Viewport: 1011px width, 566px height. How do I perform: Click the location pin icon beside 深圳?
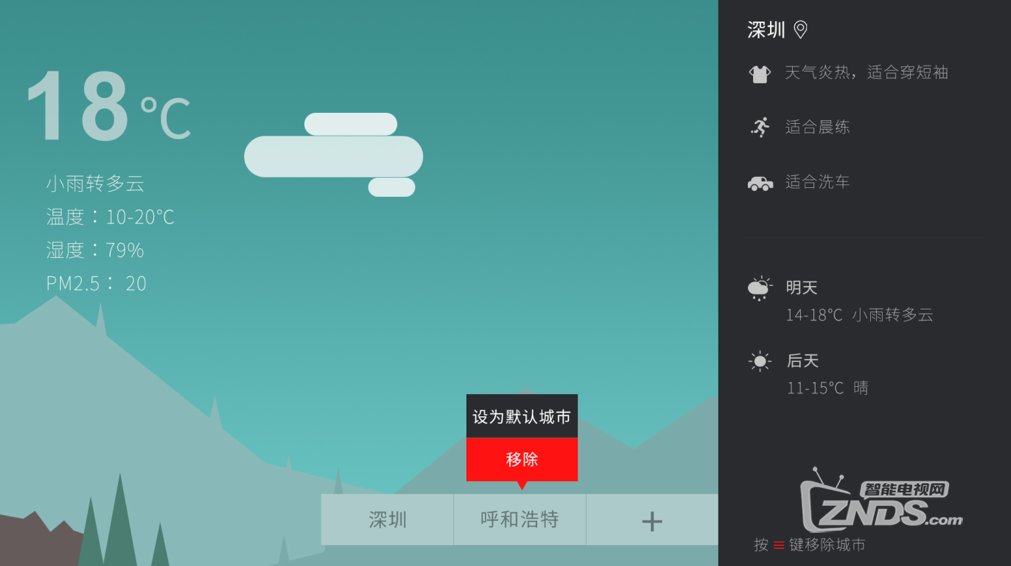(x=800, y=30)
